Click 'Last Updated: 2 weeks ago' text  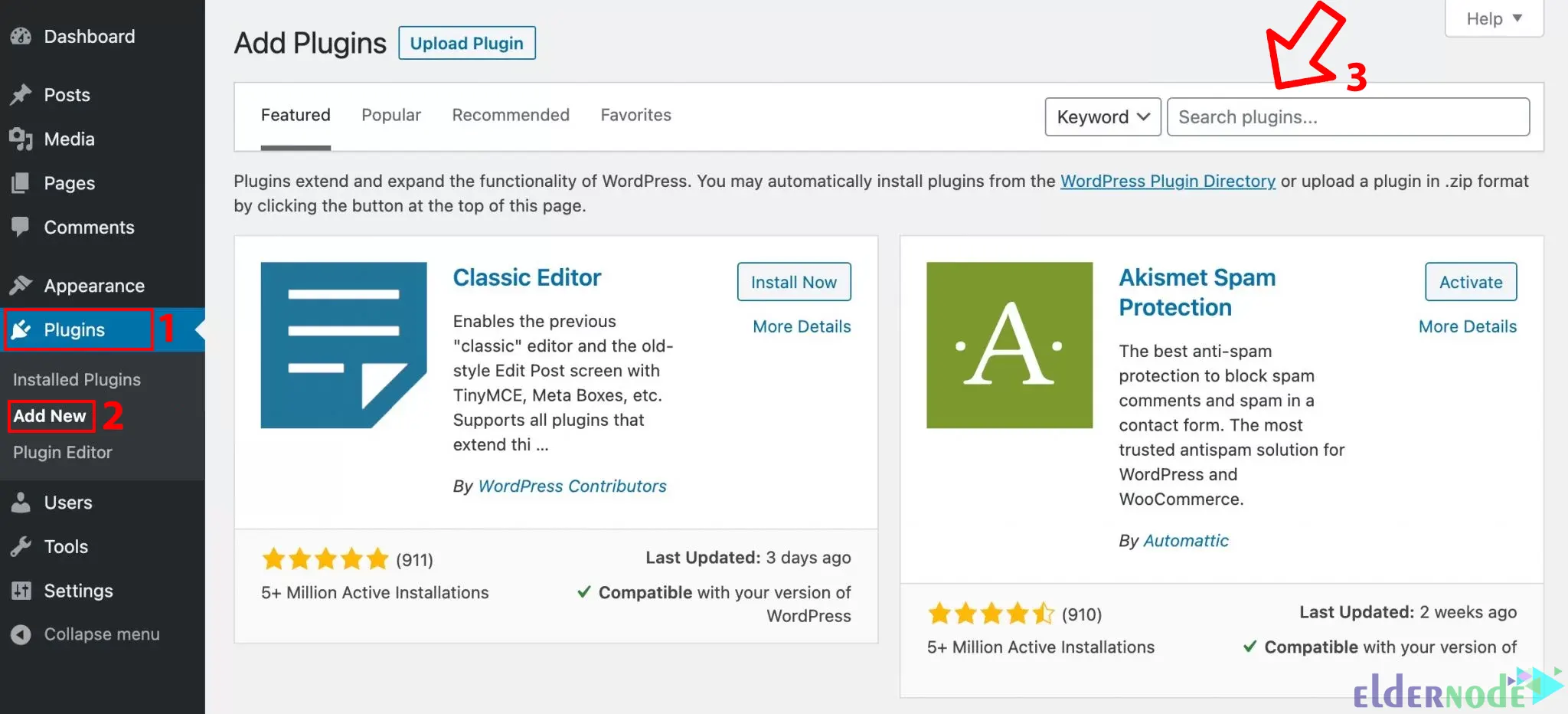point(1408,612)
